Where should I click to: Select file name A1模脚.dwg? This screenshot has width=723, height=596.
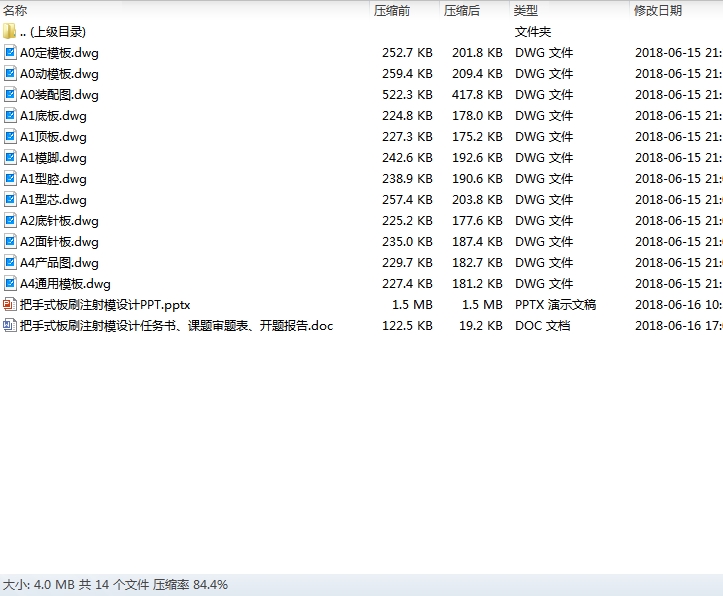pyautogui.click(x=53, y=158)
